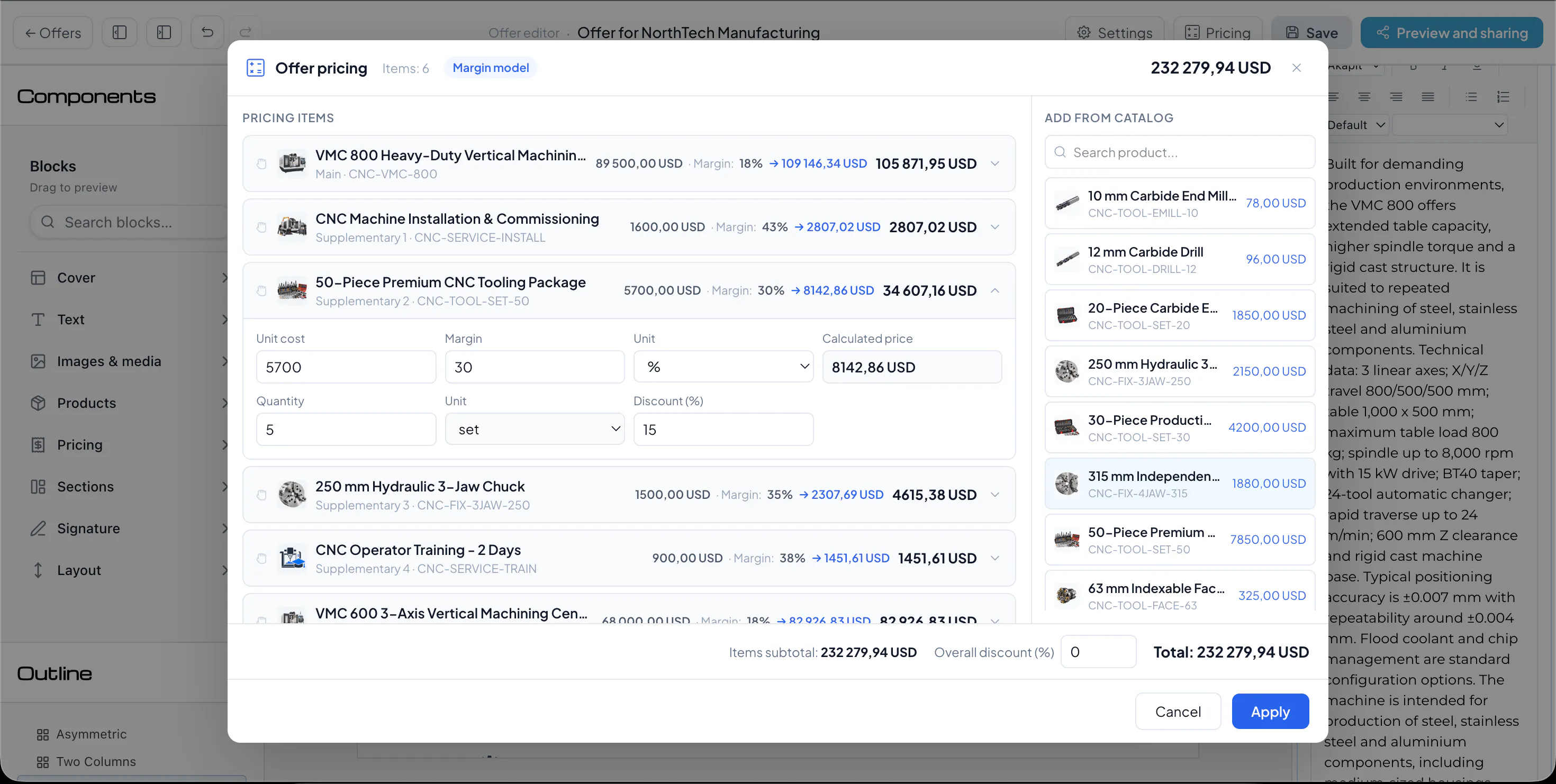
Task: Click the 50-Piece Premium Tooling Package thumbnail in pricing items
Action: 292,290
